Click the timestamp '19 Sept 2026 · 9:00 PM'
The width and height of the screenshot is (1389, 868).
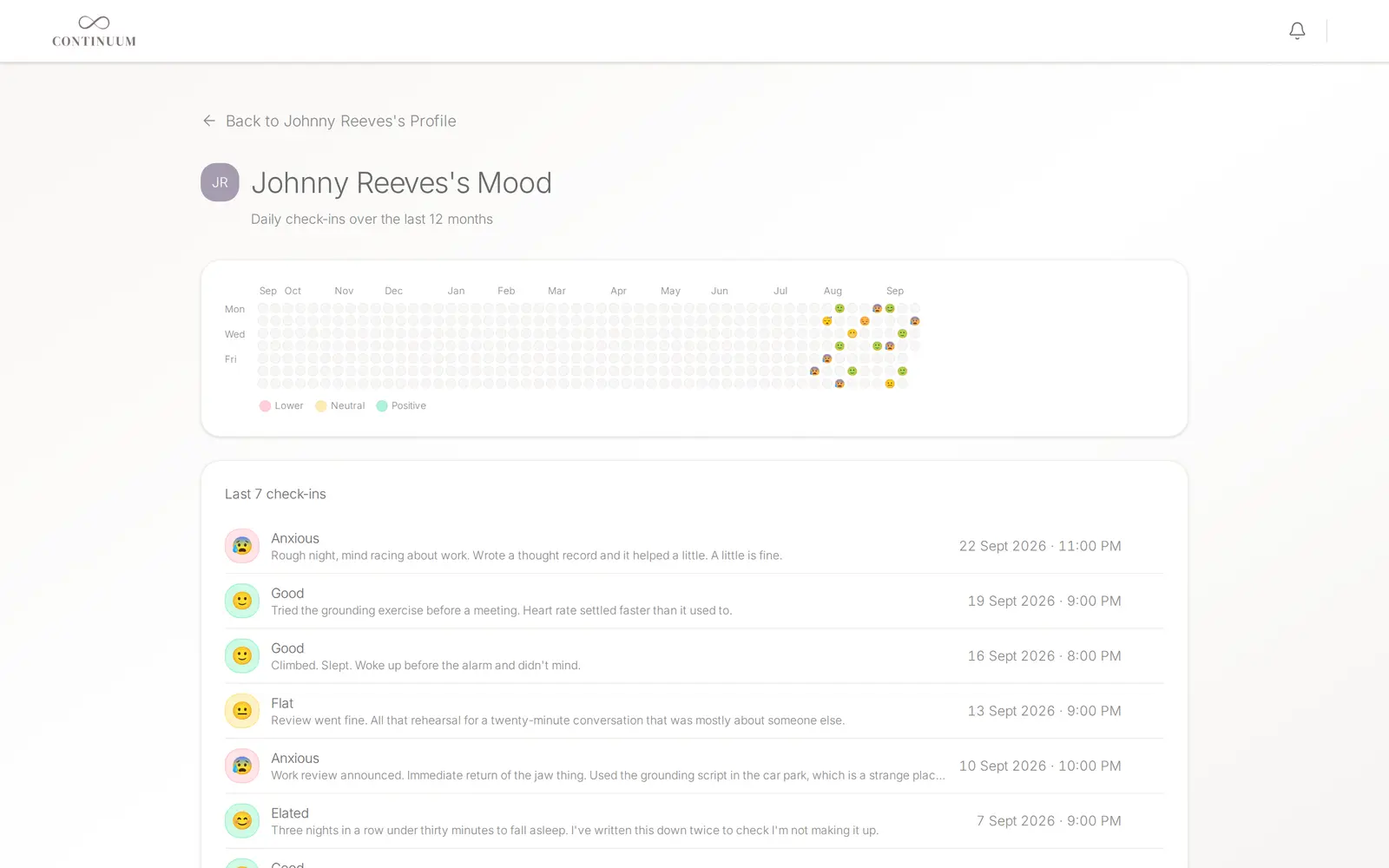pyautogui.click(x=1044, y=601)
